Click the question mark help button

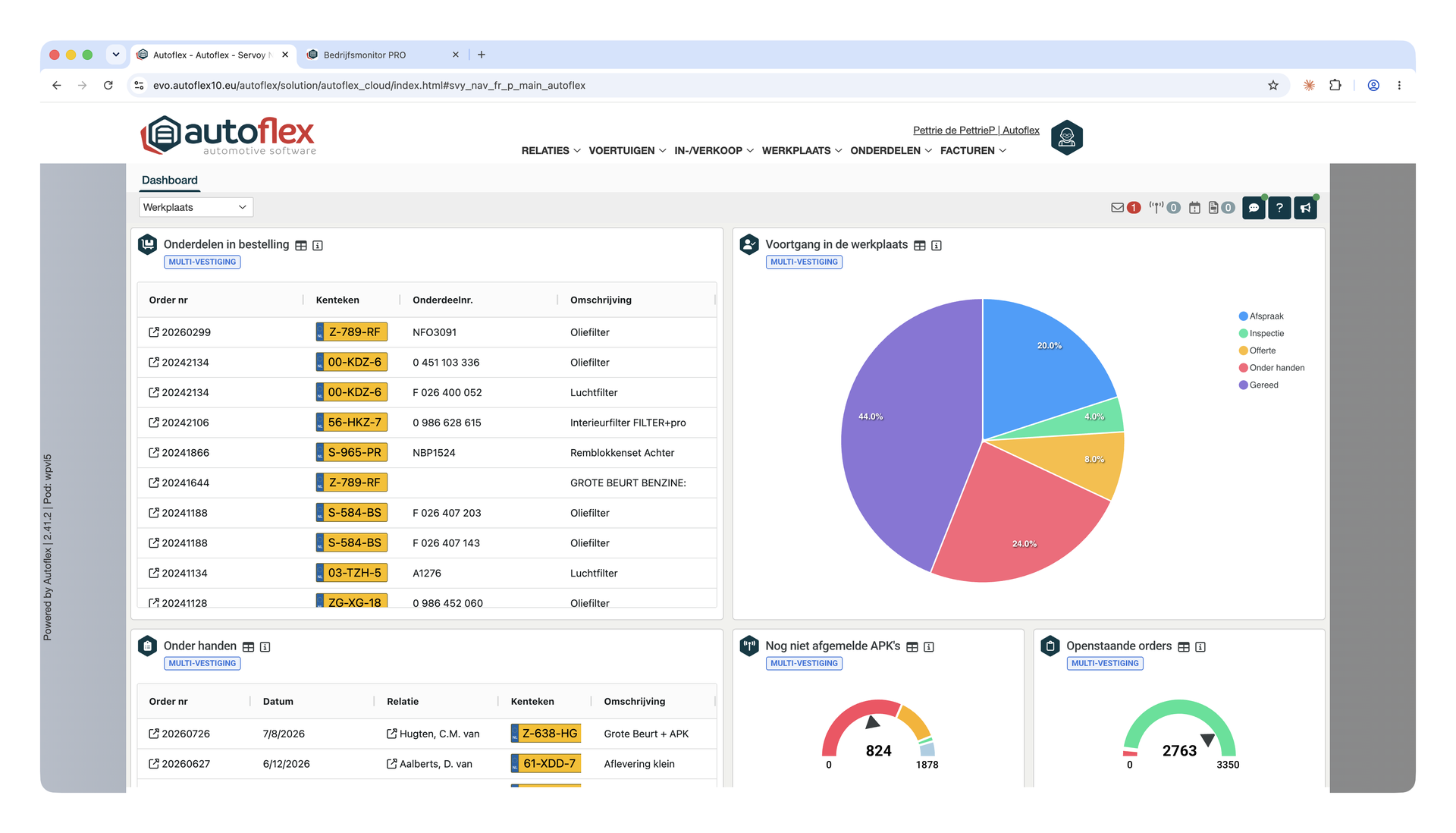[1279, 208]
